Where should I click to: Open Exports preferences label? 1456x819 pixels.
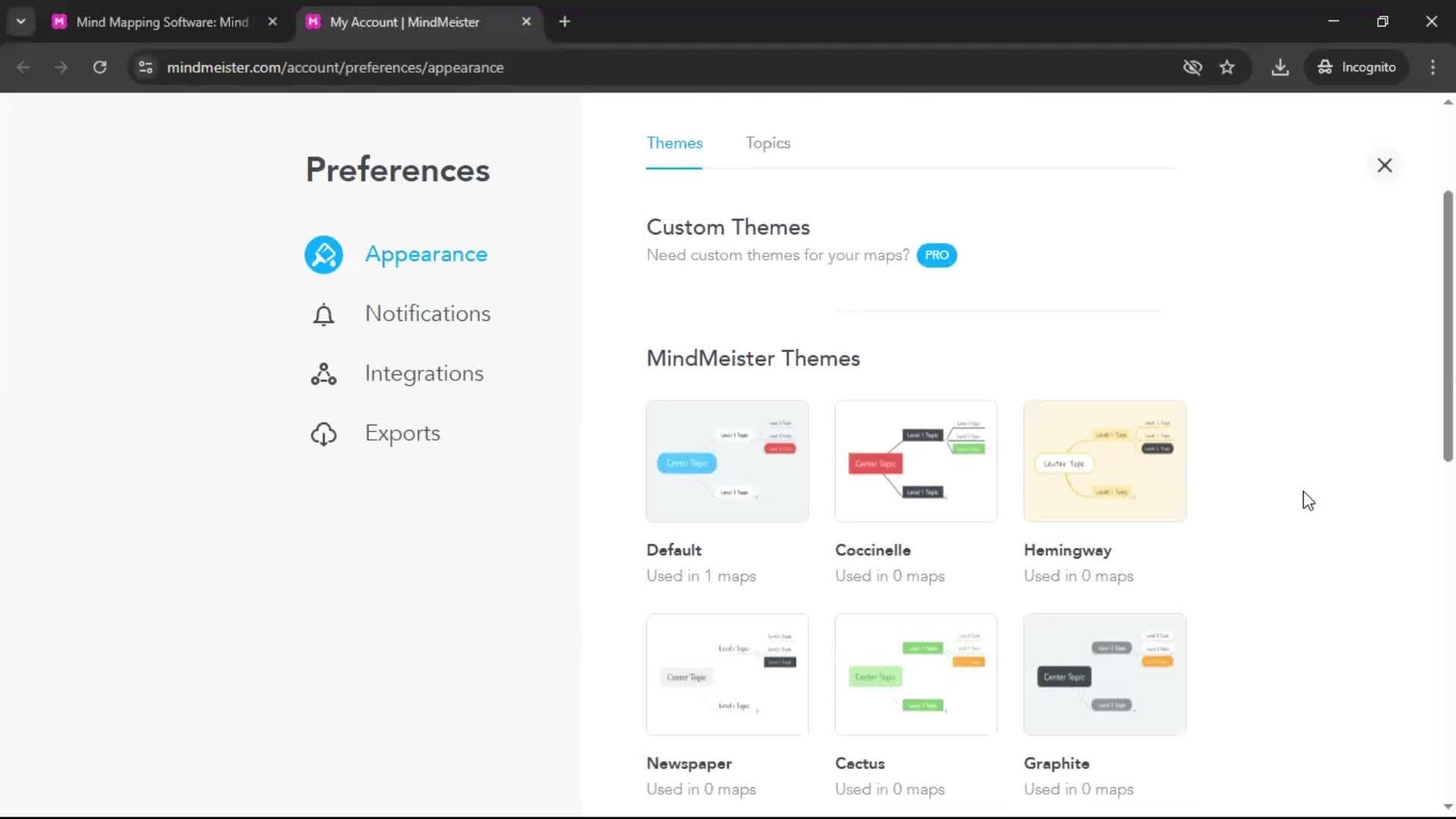[x=403, y=434]
